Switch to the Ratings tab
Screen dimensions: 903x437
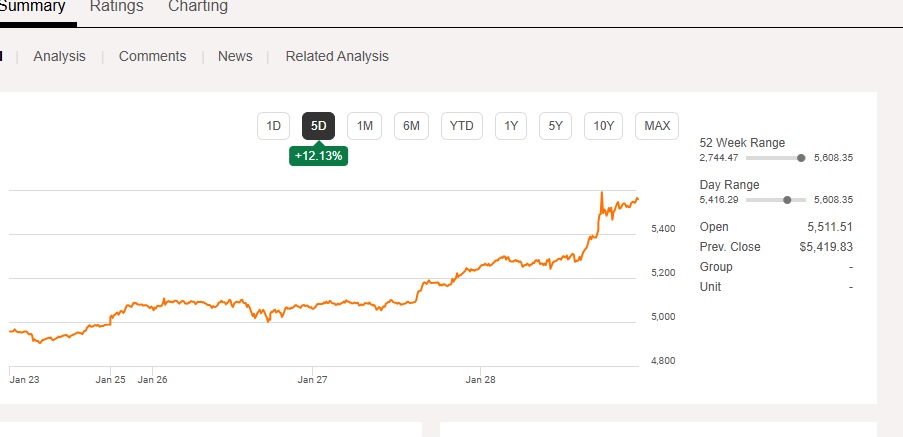116,7
